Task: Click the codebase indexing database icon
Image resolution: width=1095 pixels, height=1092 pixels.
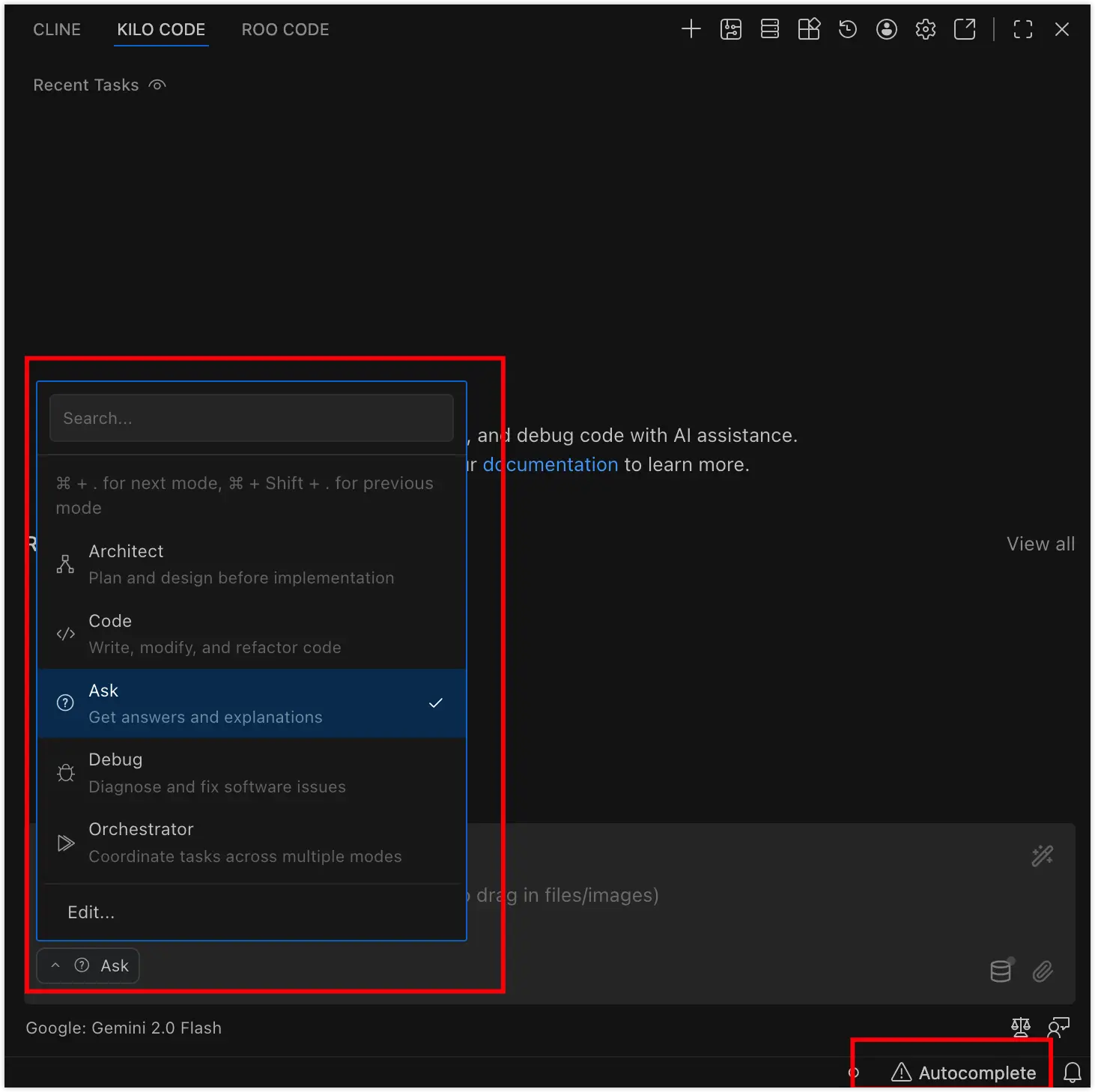Action: pyautogui.click(x=1001, y=971)
